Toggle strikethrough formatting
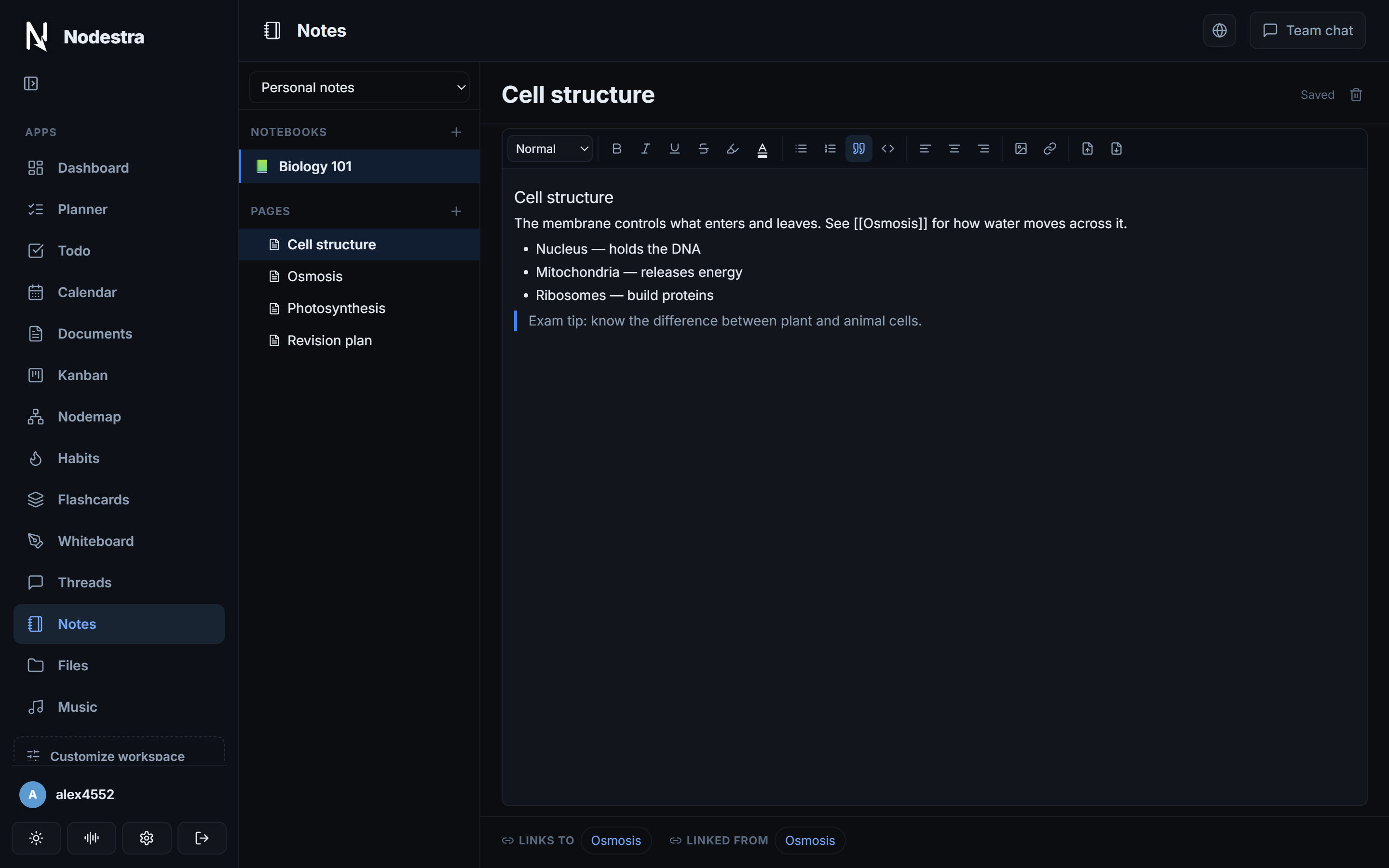Viewport: 1389px width, 868px height. (703, 149)
